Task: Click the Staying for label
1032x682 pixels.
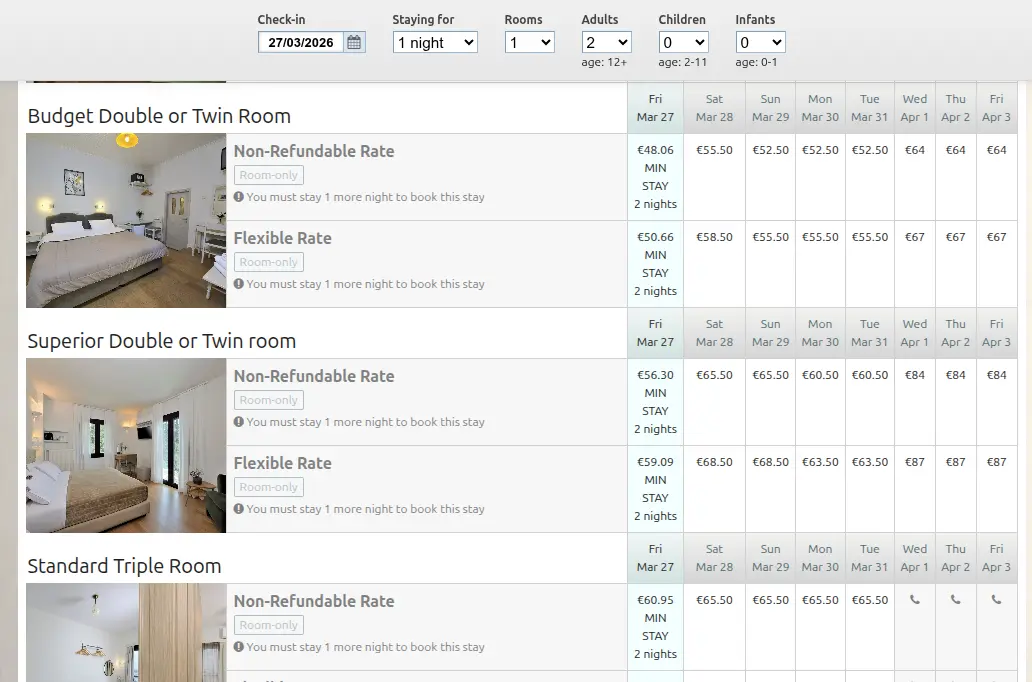Action: (423, 20)
